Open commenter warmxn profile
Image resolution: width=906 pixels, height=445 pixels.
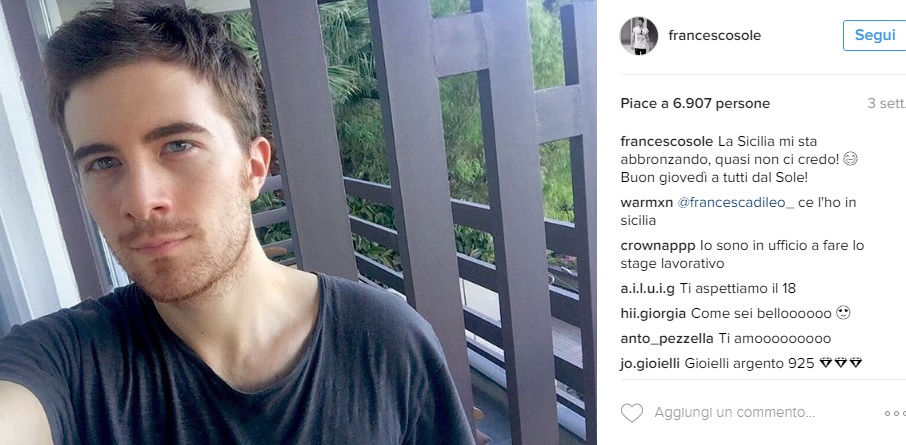pos(646,203)
